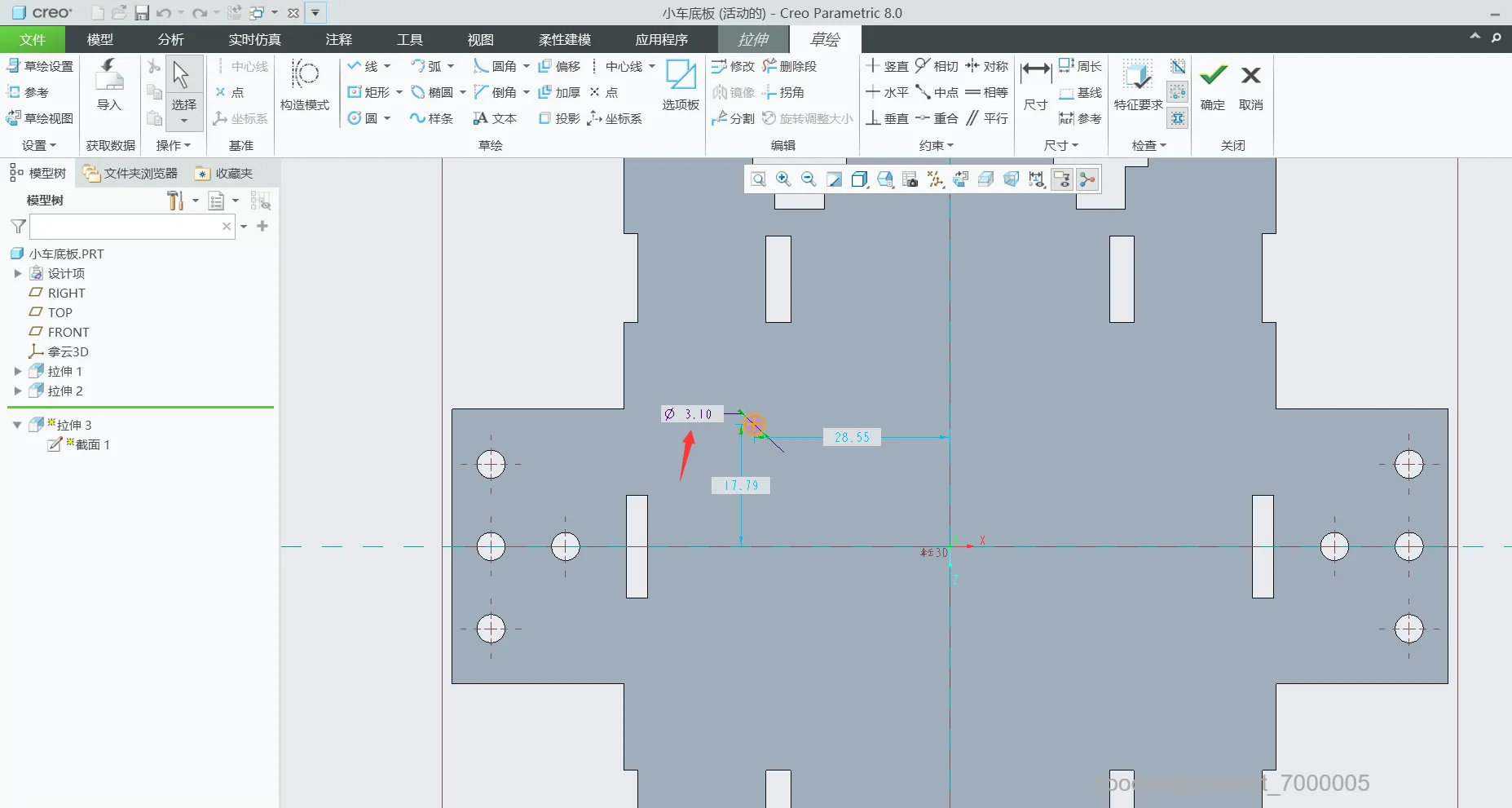The width and height of the screenshot is (1512, 808).
Task: Open the 约束 group dropdown
Action: [x=937, y=145]
